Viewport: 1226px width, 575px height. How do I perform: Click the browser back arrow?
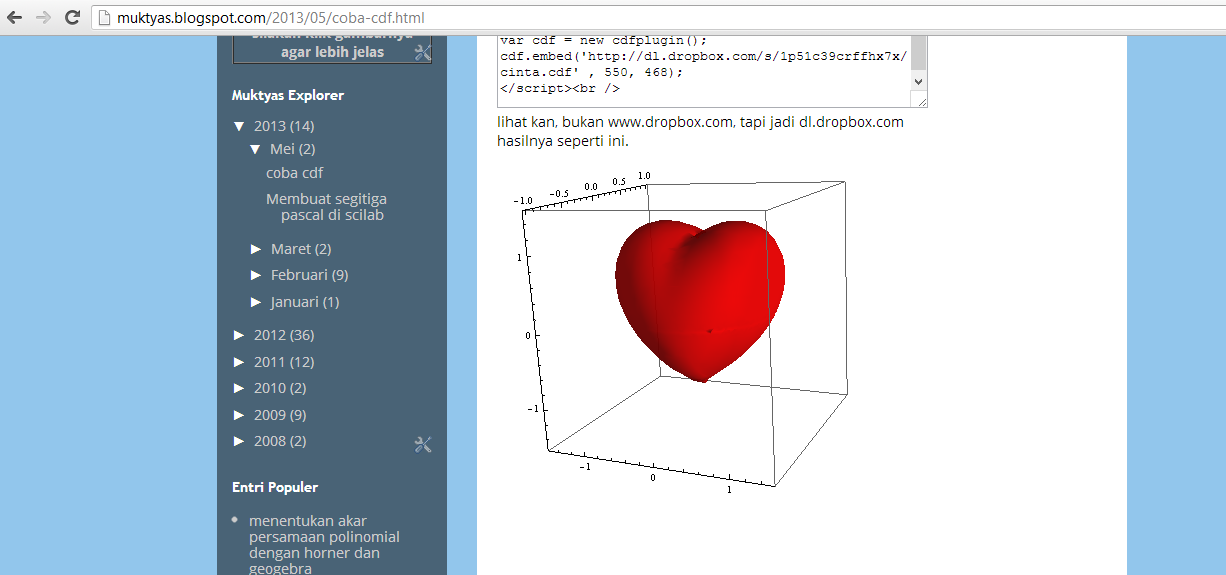pyautogui.click(x=14, y=17)
